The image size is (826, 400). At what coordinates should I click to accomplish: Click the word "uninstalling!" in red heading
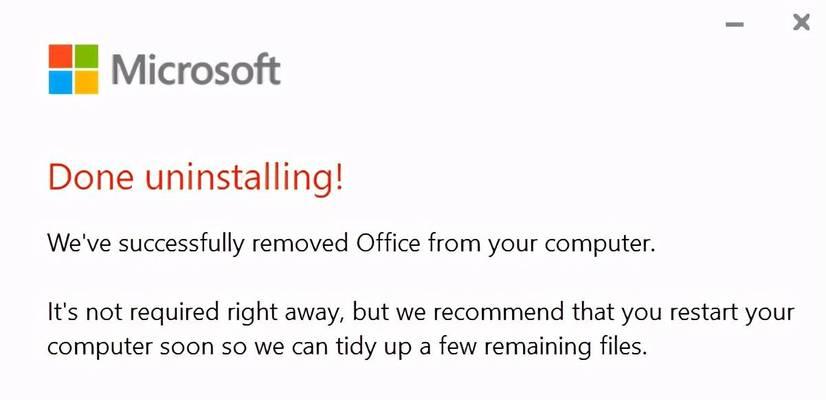[x=244, y=179]
